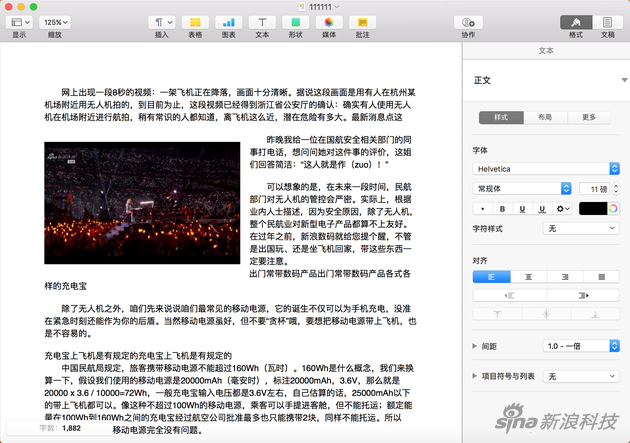Click the black text color swatch
This screenshot has height=443, width=630.
(x=593, y=208)
